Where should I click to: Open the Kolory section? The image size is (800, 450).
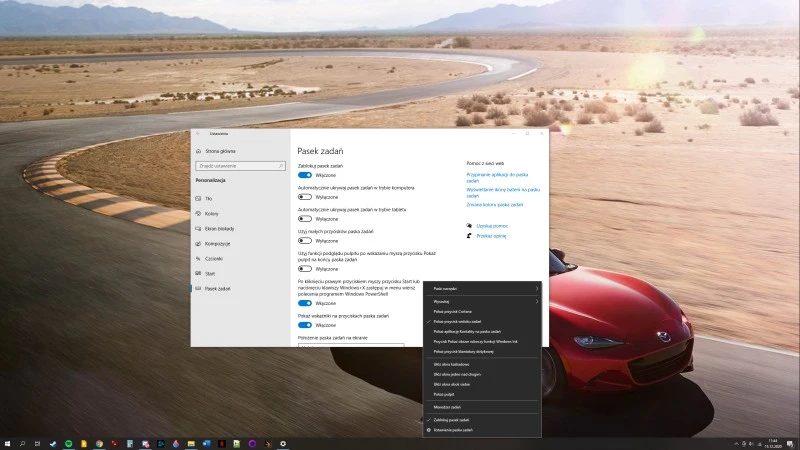coord(211,214)
